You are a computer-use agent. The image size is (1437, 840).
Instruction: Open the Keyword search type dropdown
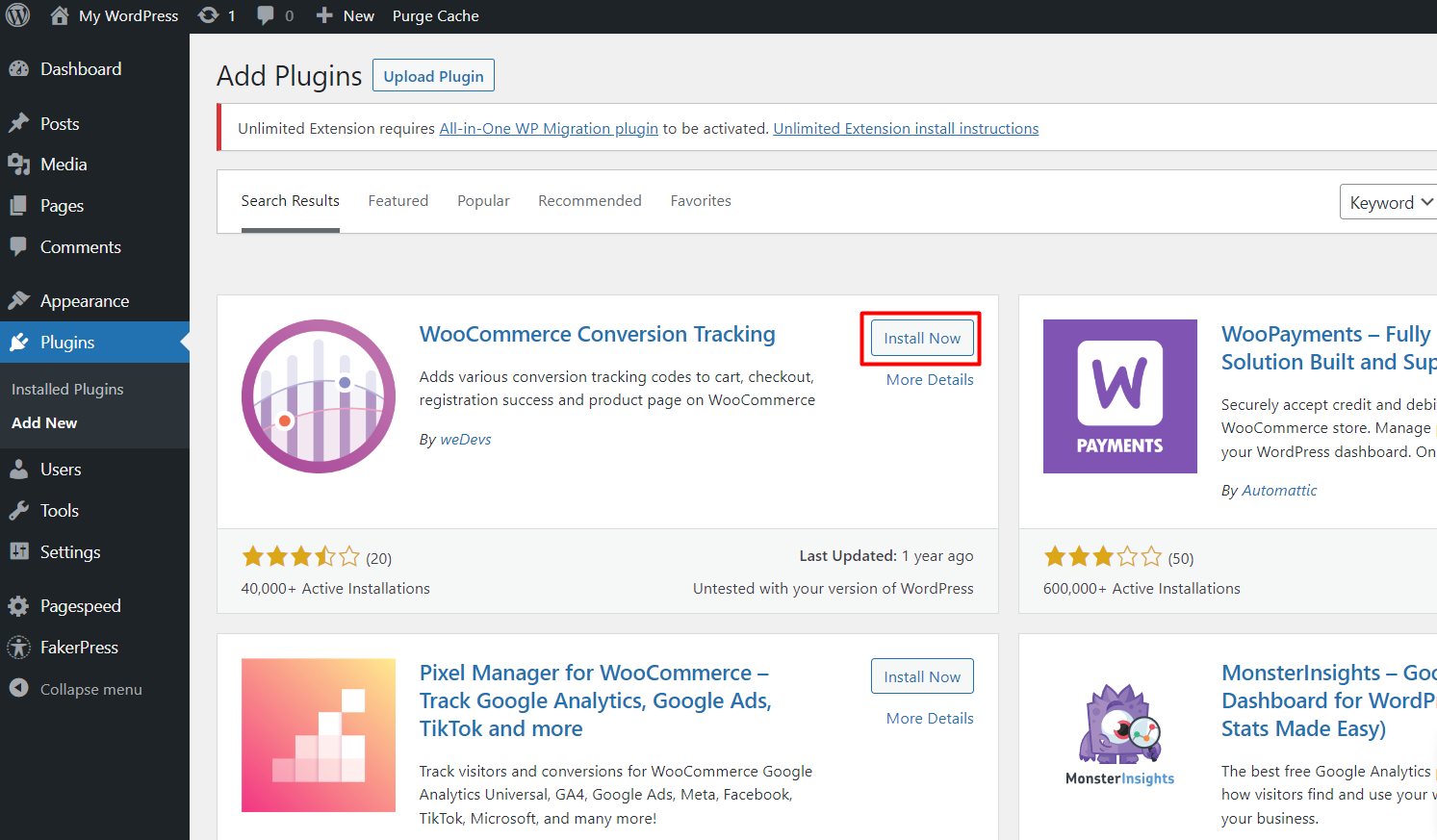(x=1388, y=202)
